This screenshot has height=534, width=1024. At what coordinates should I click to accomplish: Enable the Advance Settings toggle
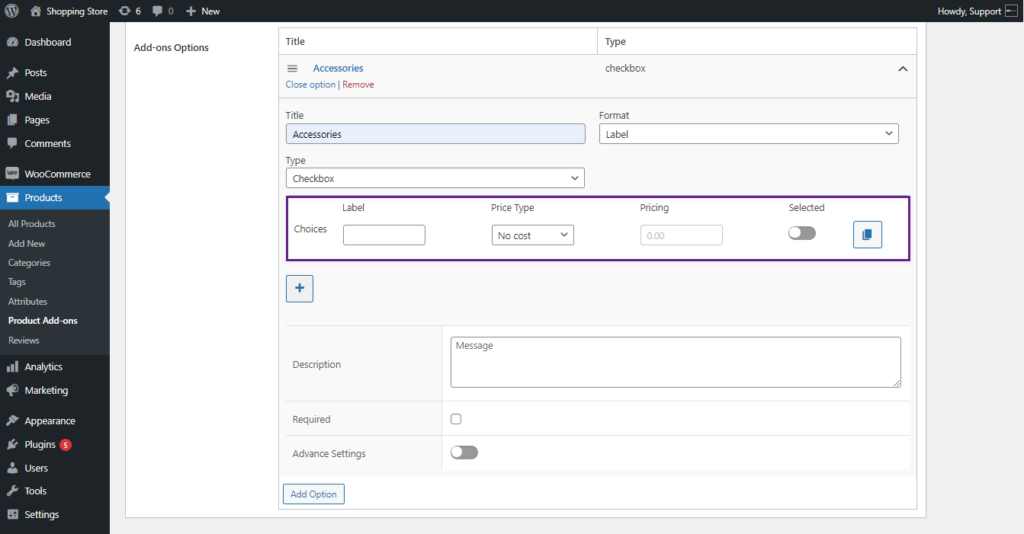click(464, 452)
